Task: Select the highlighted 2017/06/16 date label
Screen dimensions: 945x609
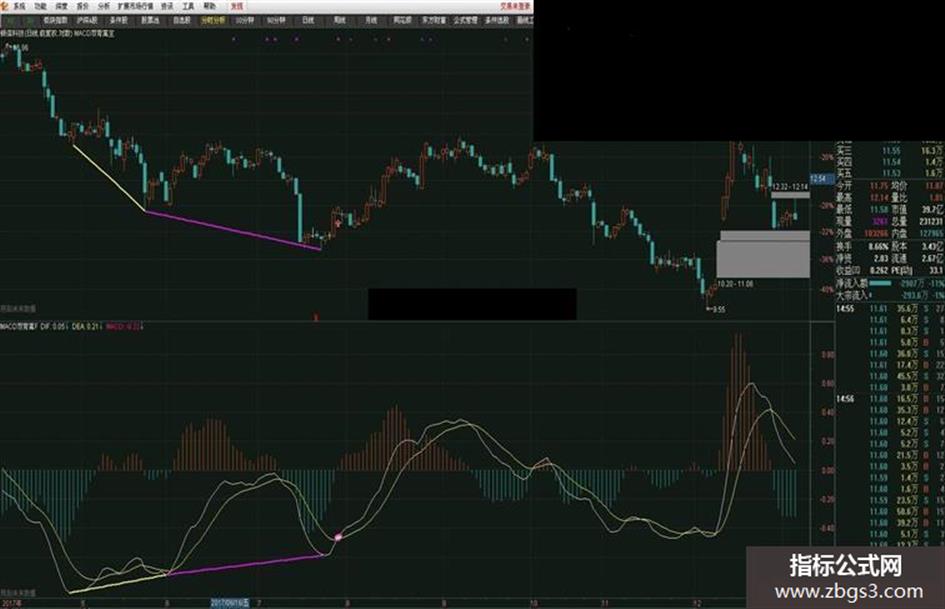Action: (230, 603)
